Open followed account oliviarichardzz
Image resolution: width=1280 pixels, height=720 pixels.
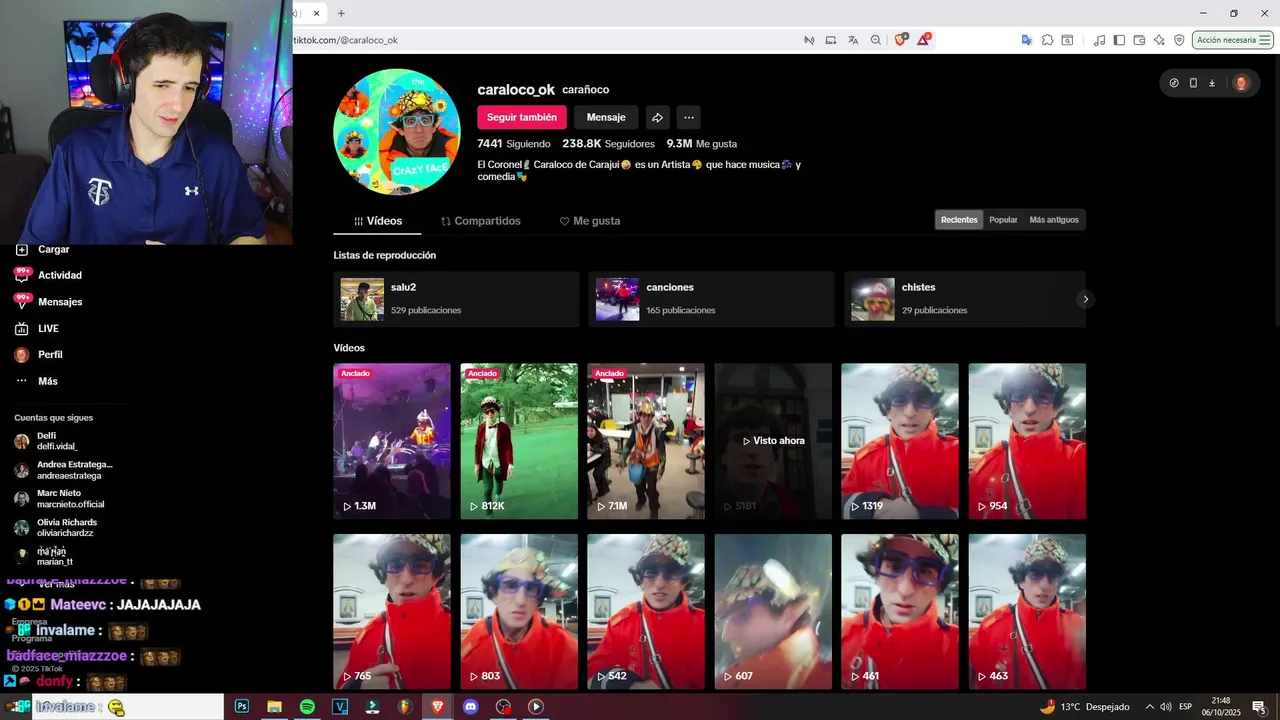pos(56,528)
